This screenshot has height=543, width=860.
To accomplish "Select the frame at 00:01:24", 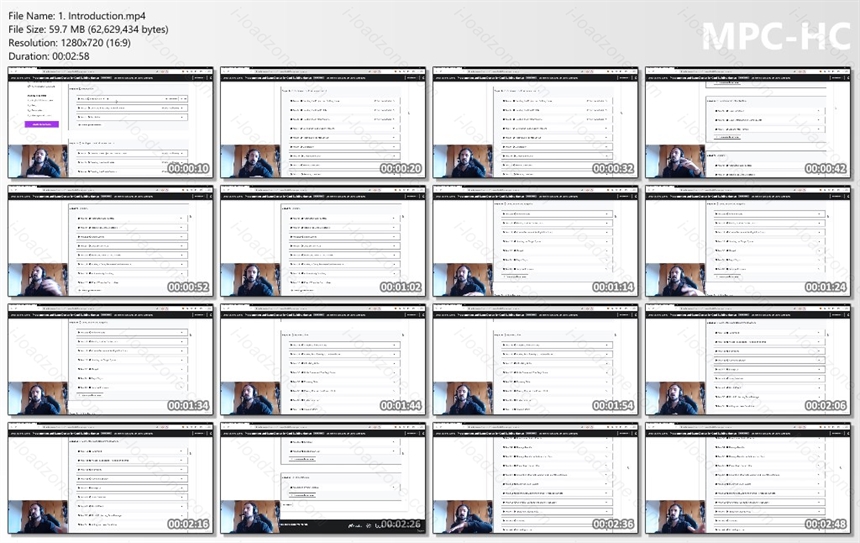I will [x=748, y=241].
